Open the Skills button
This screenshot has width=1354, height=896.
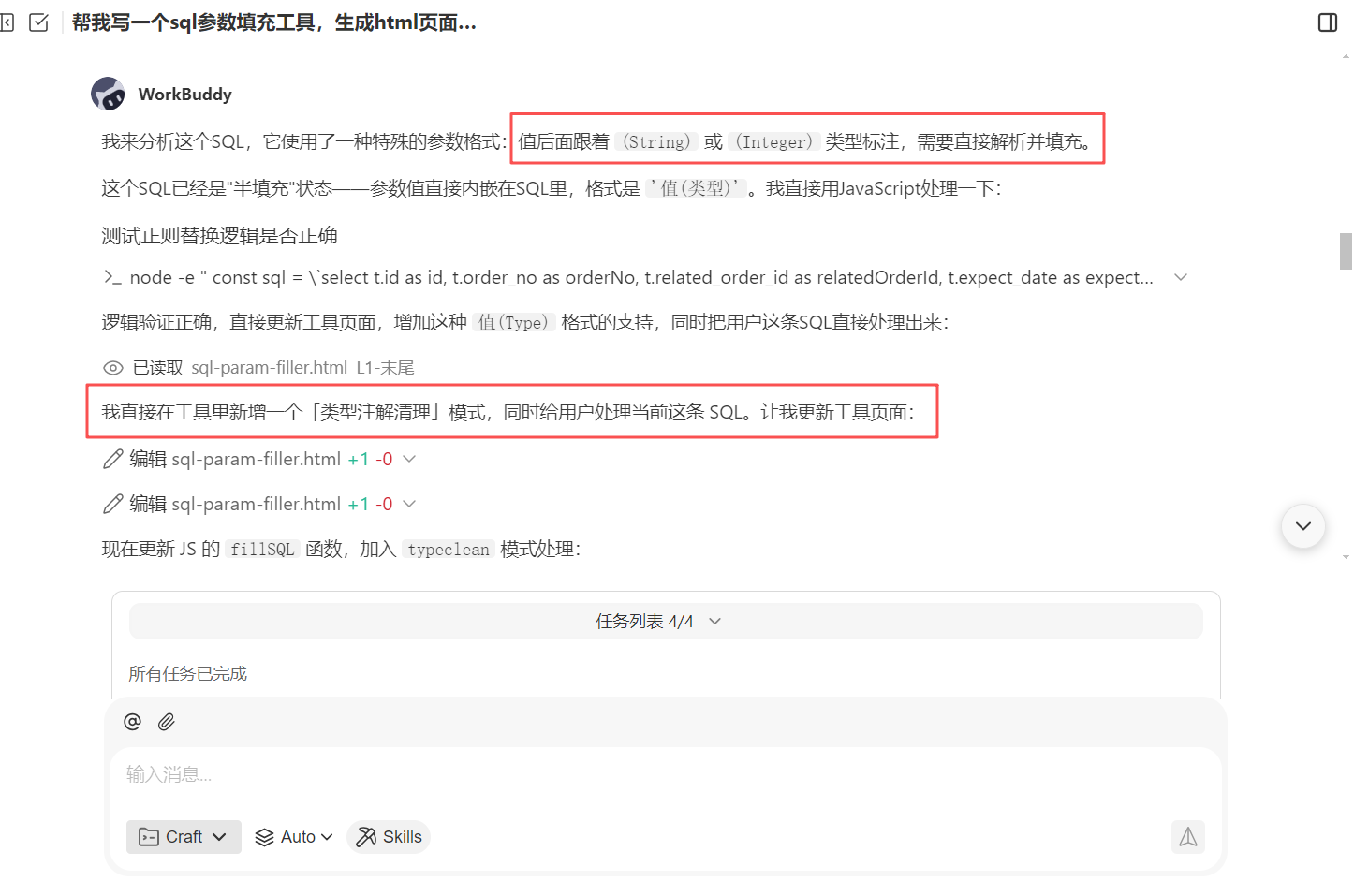[x=389, y=837]
